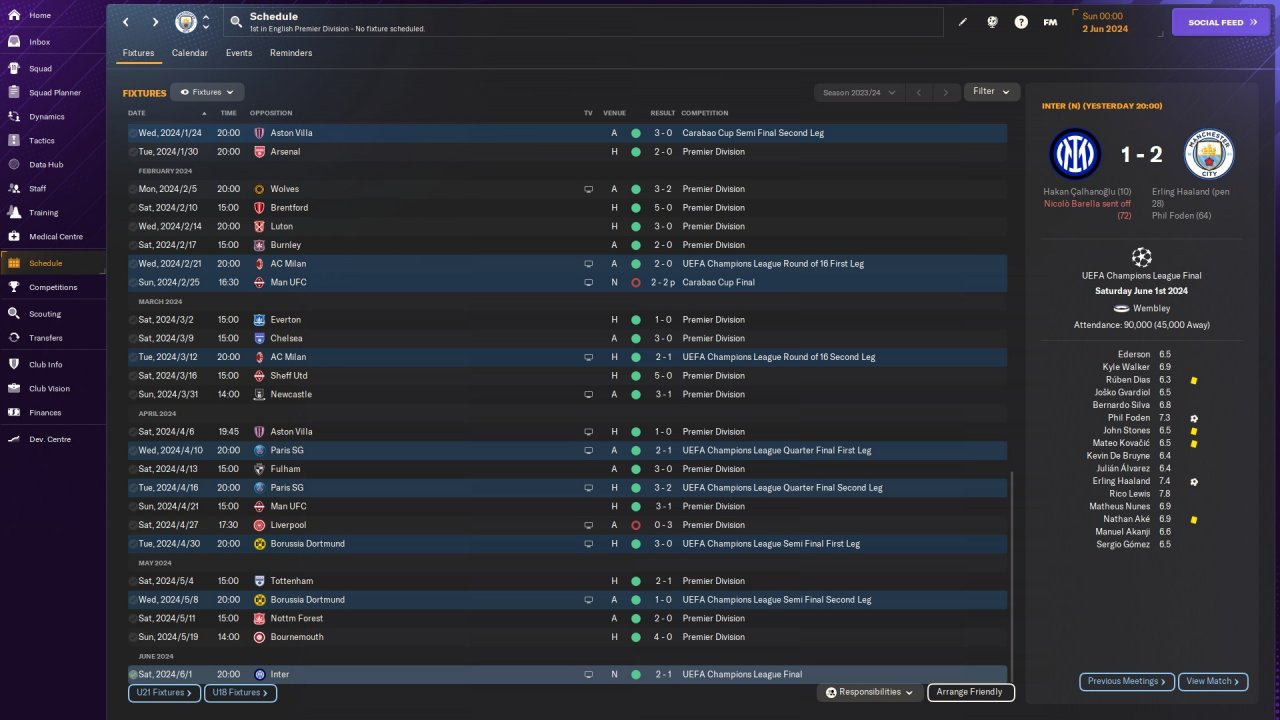Click the search magnifier icon

coord(236,22)
